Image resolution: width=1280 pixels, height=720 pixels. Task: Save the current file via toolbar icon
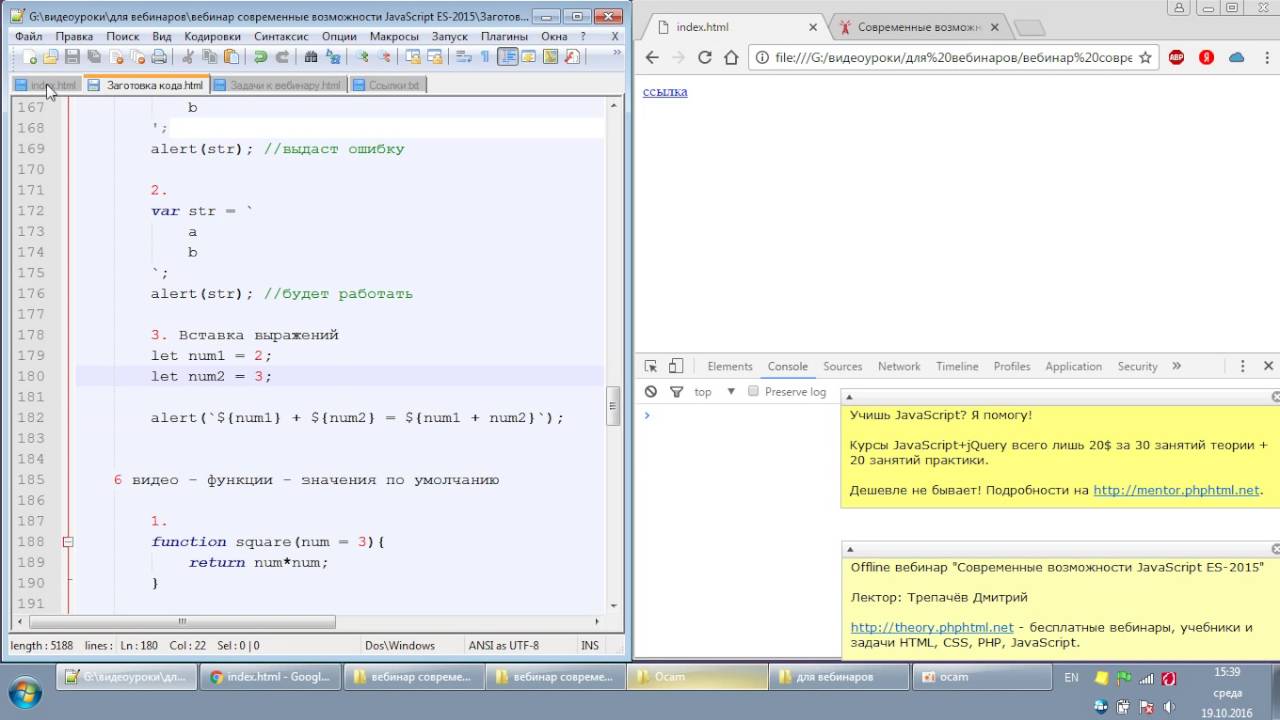tap(72, 57)
